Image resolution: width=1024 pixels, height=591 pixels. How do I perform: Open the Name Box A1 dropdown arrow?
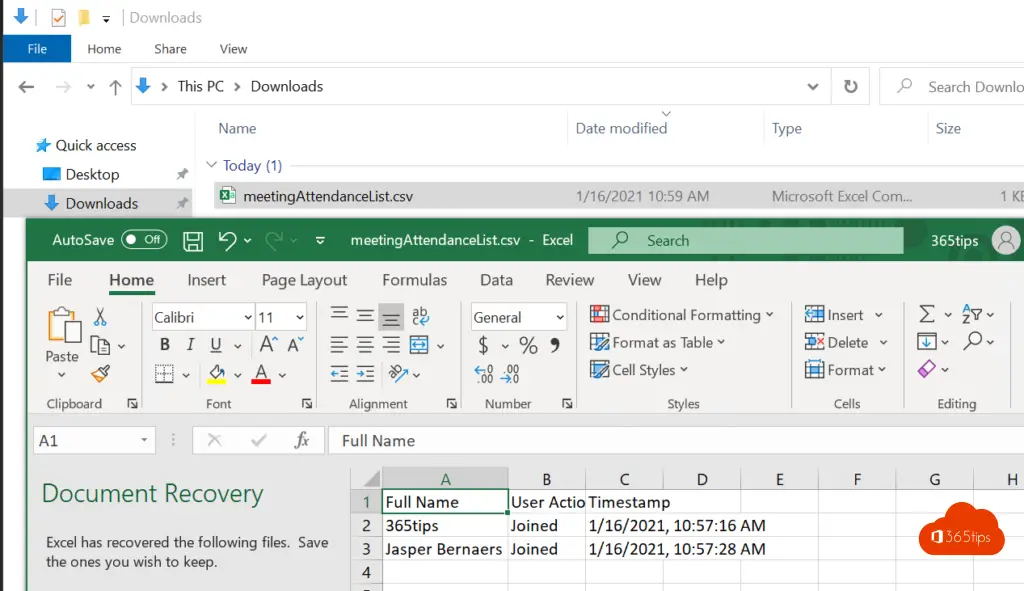(144, 440)
